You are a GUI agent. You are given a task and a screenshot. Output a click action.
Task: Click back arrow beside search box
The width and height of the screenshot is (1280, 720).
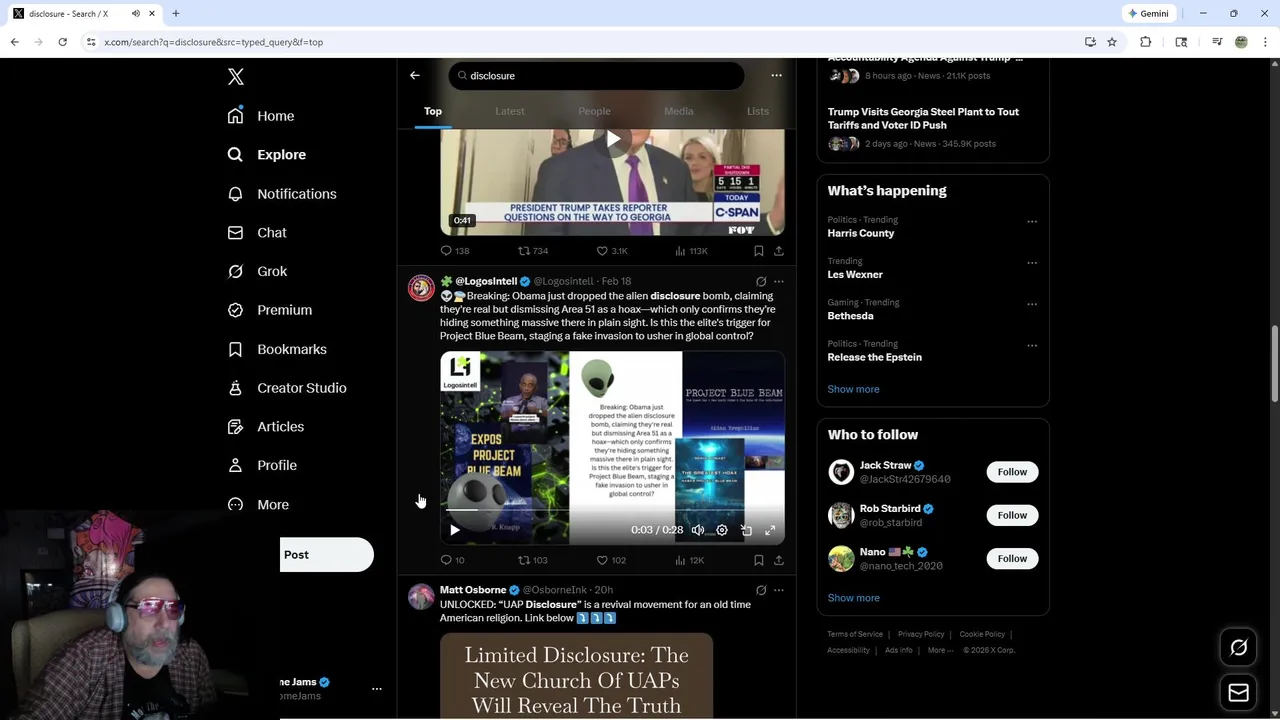point(415,75)
